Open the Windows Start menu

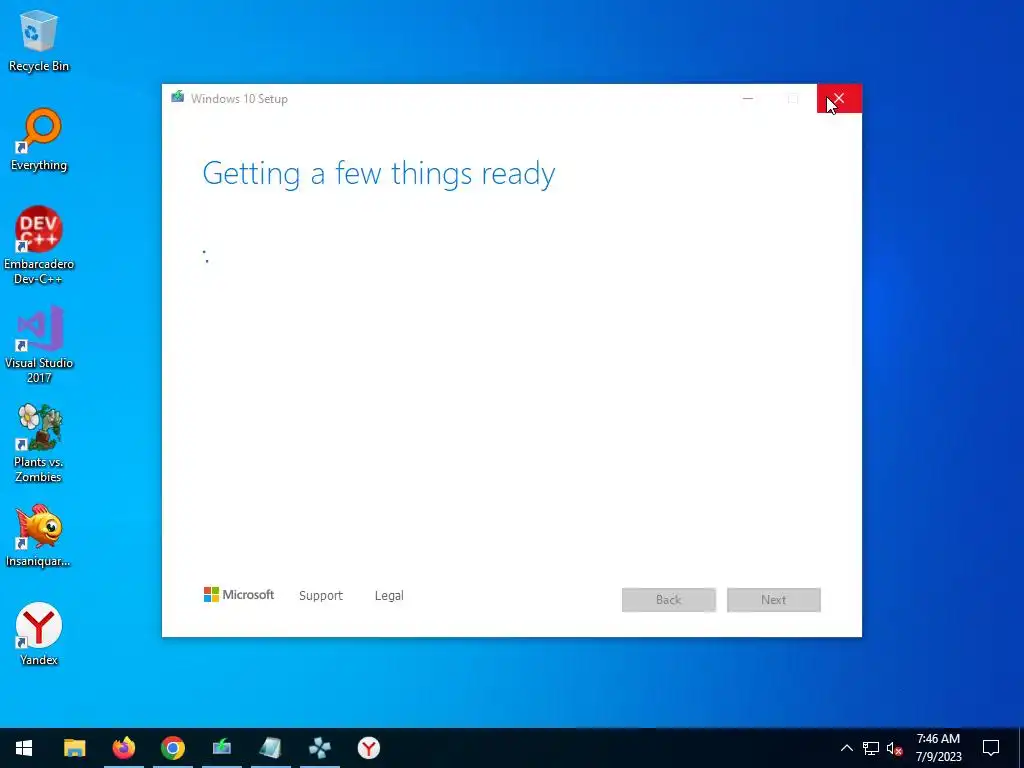point(24,748)
